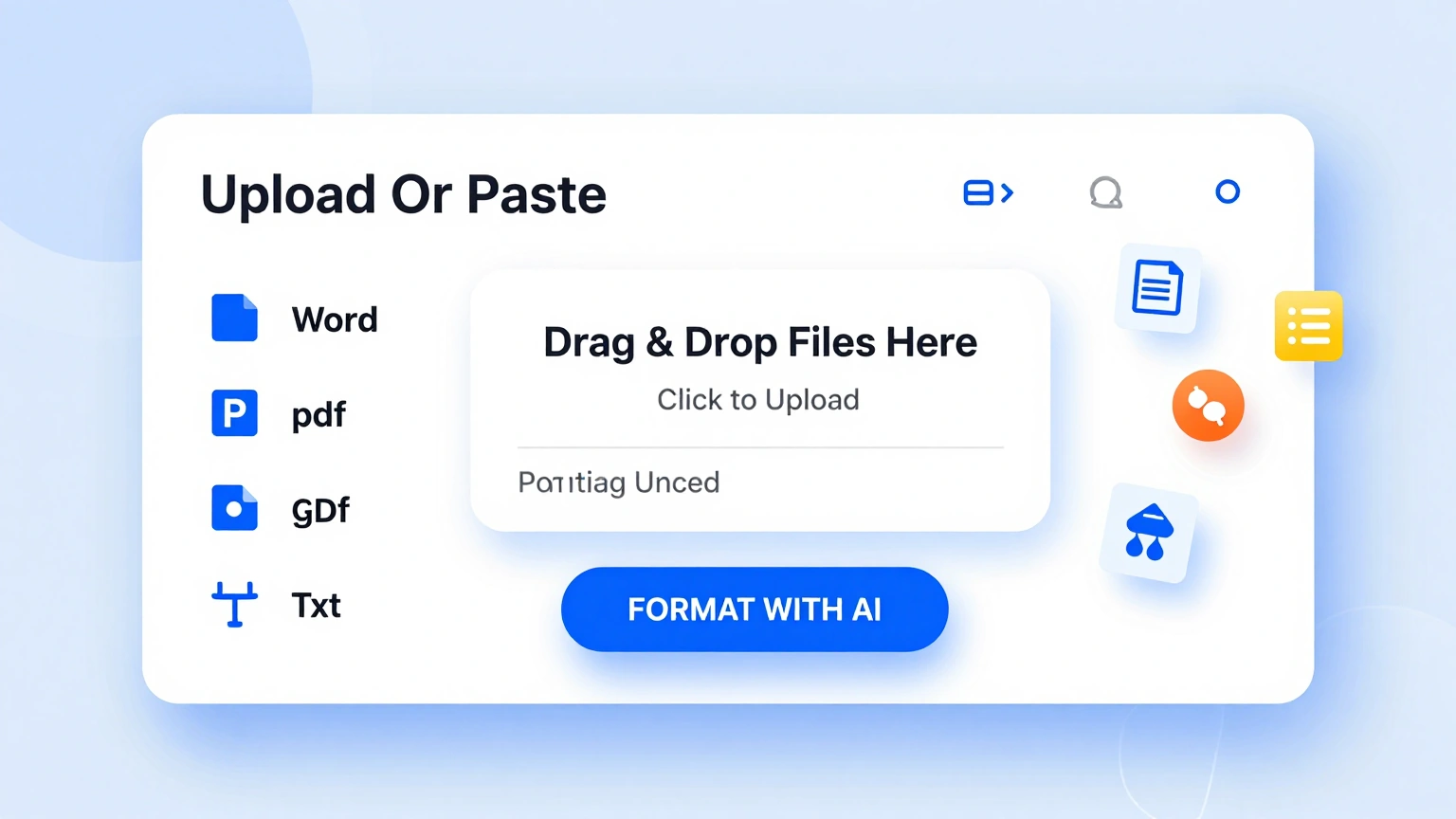Click the yellow list icon
Viewport: 1456px width, 819px height.
coord(1309,326)
